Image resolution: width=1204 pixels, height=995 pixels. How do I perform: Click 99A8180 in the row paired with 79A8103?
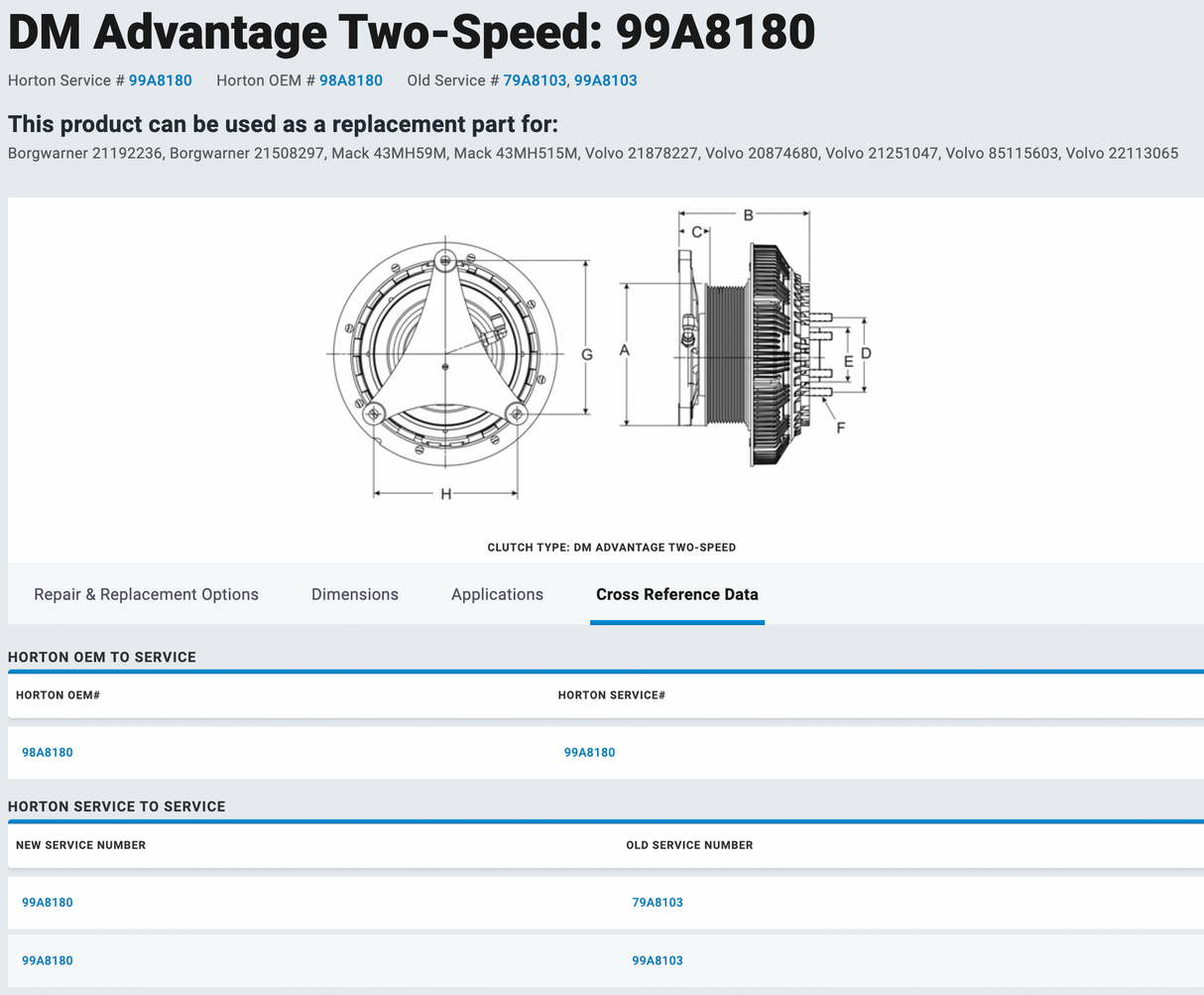coord(48,902)
